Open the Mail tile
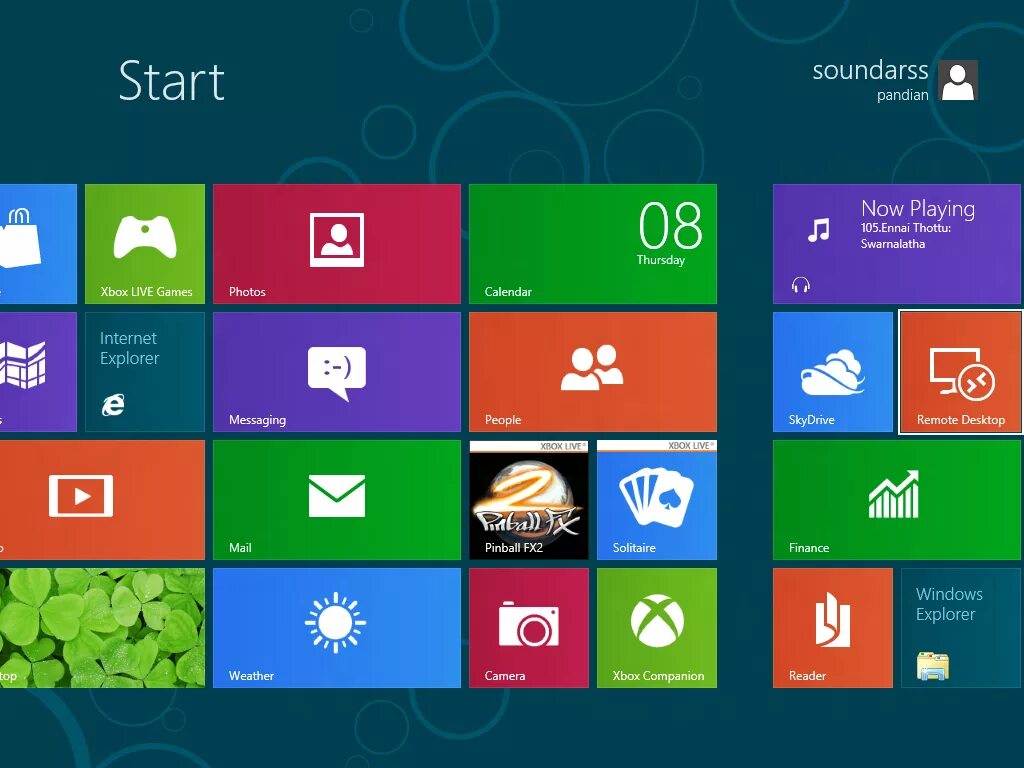The height and width of the screenshot is (768, 1024). (337, 500)
